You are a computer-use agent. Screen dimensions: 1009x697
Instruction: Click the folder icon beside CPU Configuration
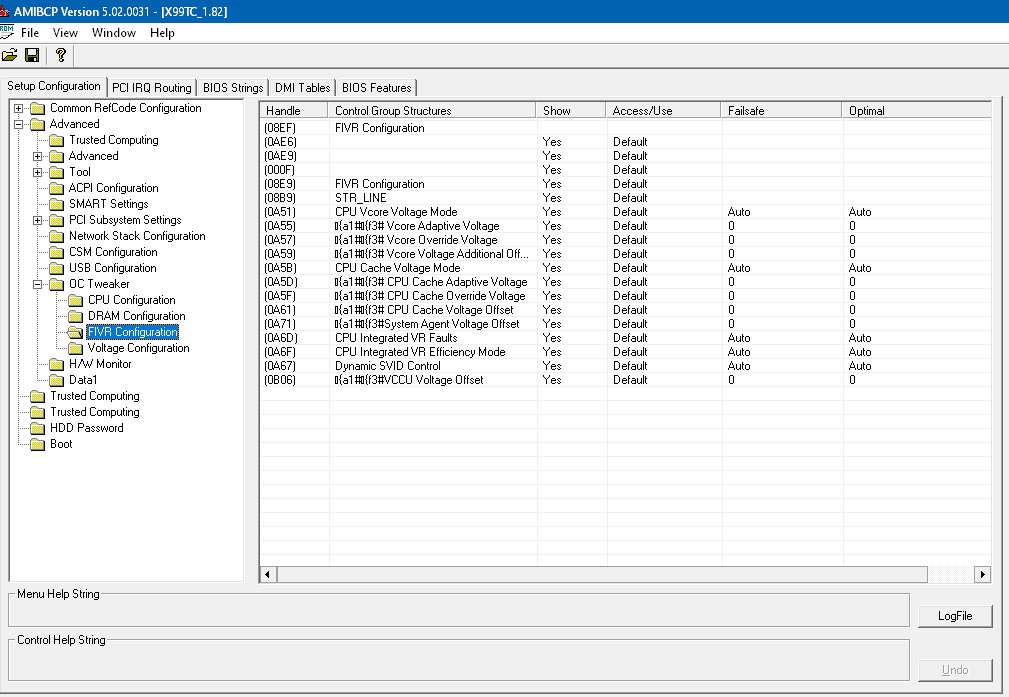pos(76,301)
